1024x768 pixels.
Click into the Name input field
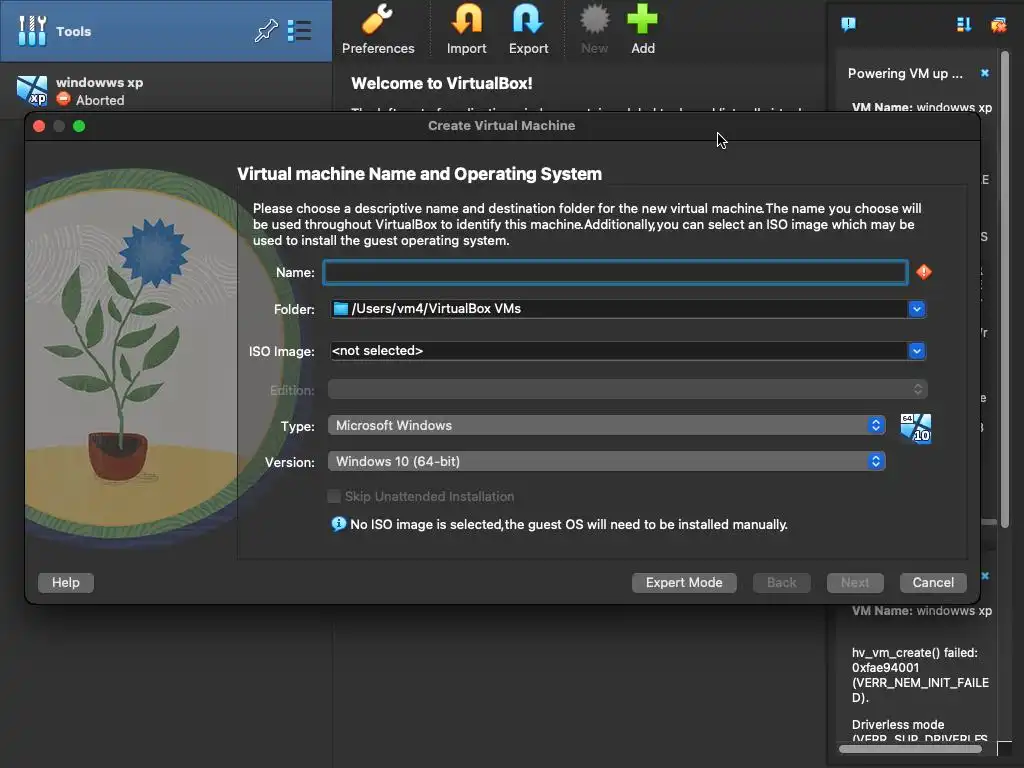(x=615, y=272)
